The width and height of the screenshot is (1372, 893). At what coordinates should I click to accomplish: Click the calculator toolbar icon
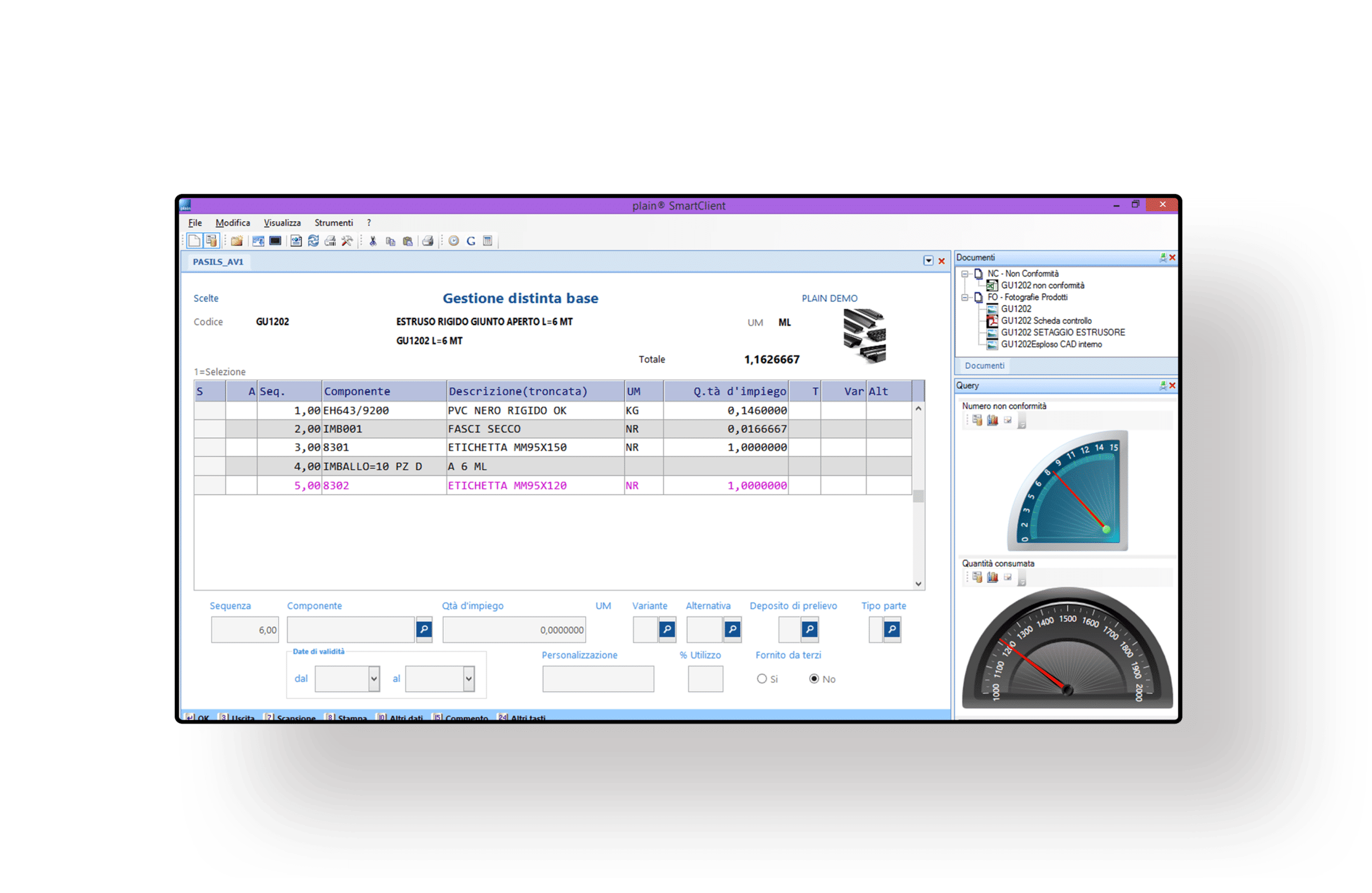pos(488,241)
